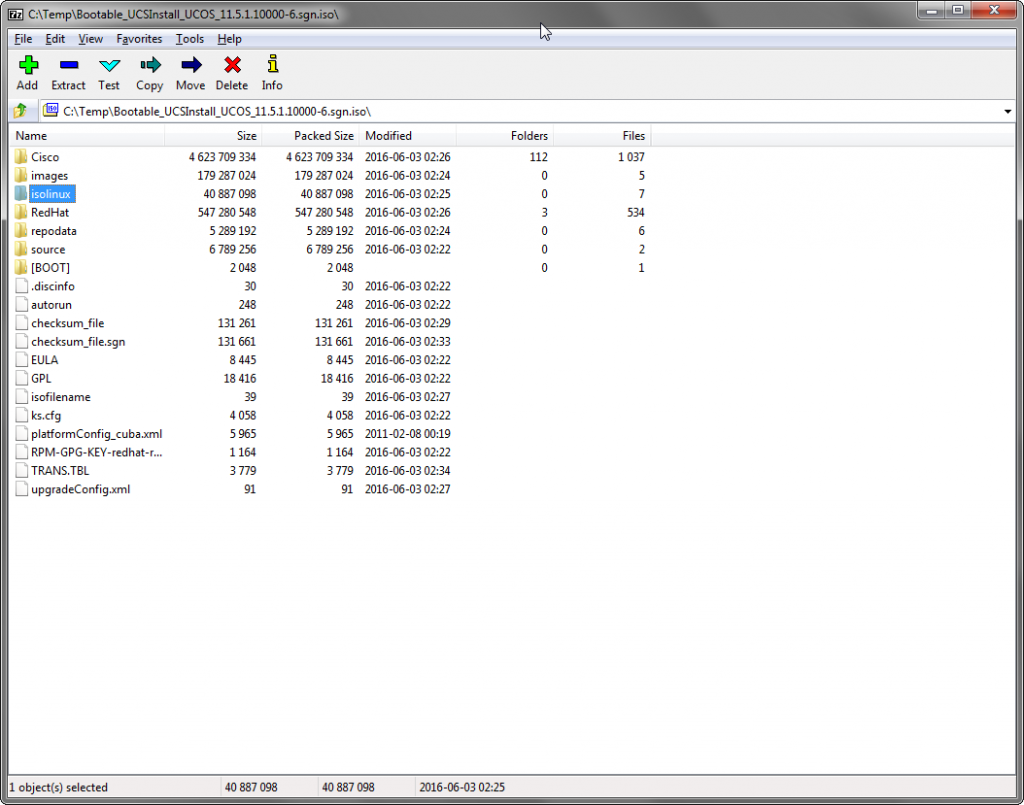Screen dimensions: 1024x805
Task: Open the Favorites menu
Action: pos(139,39)
